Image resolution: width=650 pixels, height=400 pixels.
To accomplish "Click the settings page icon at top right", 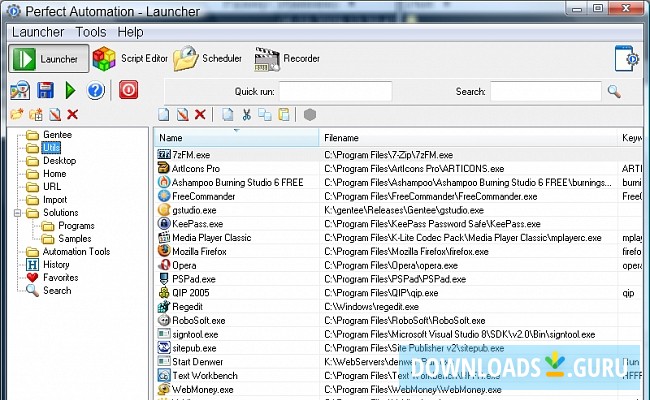I will coord(626,59).
